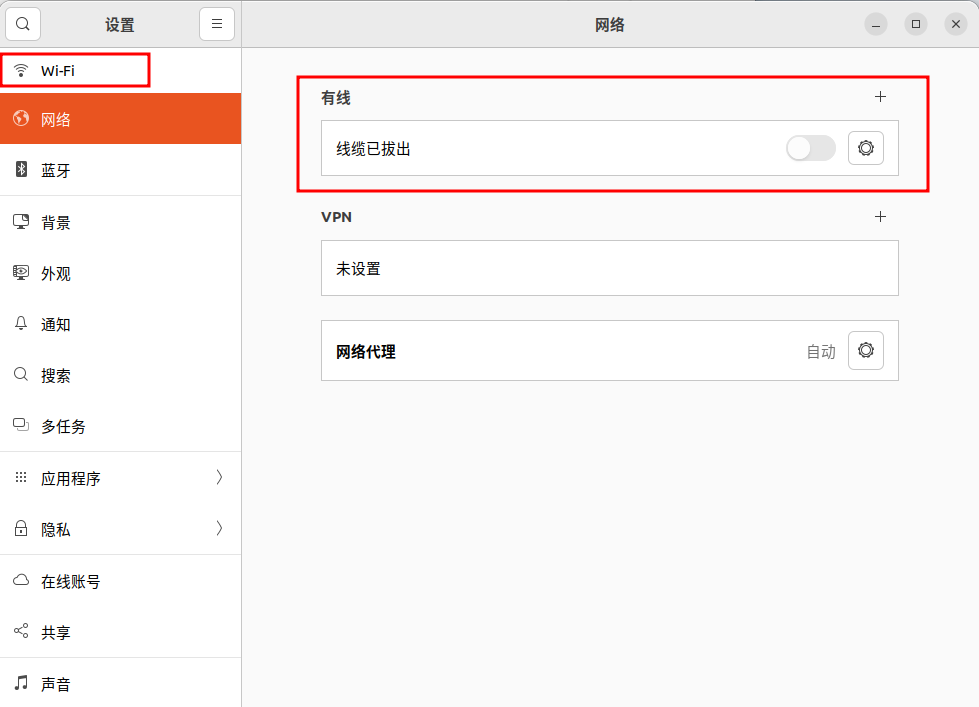Click the bell icon beside 通知
979x707 pixels.
21,324
